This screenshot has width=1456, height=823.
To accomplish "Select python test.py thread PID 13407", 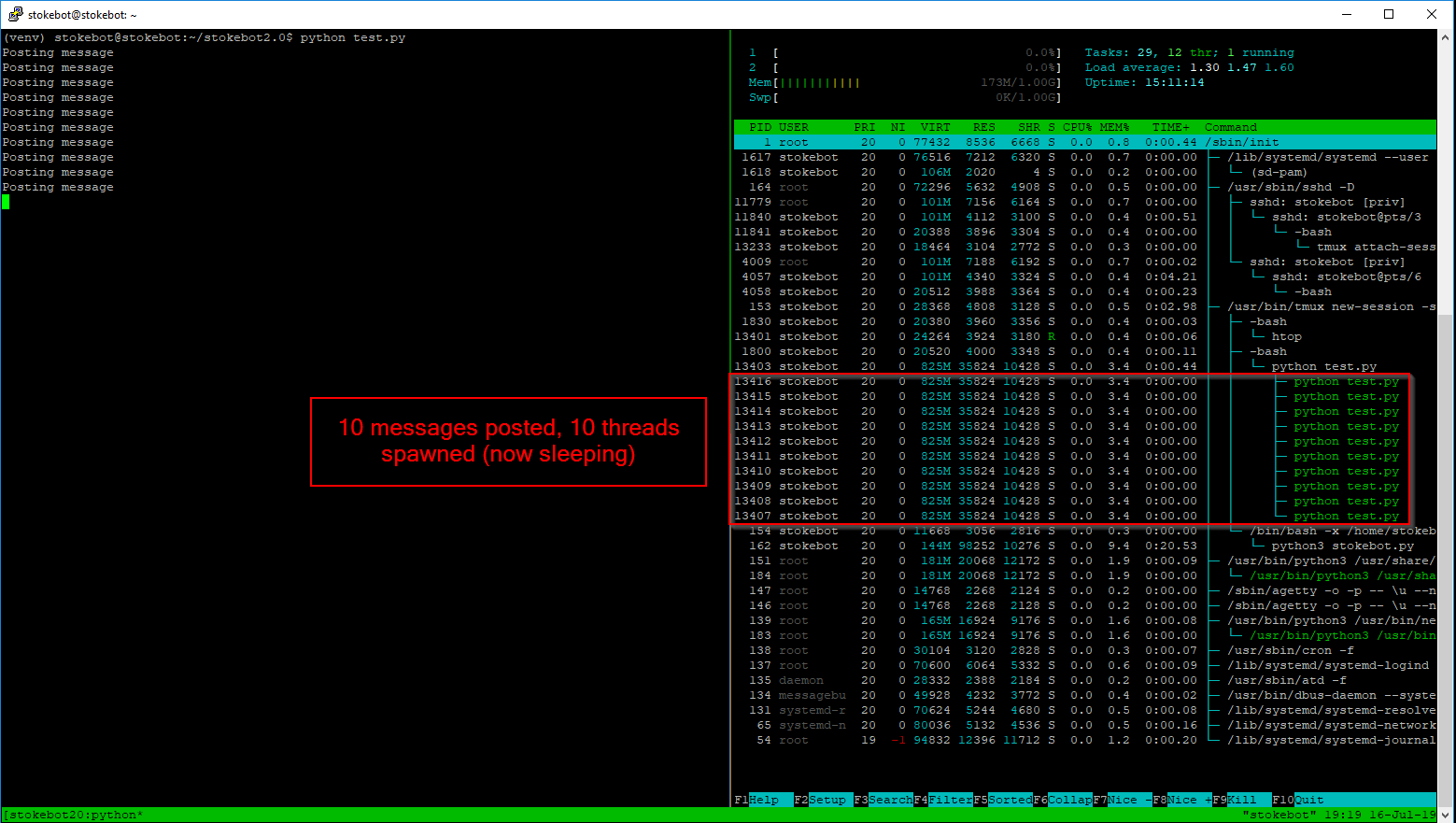I will click(1085, 516).
